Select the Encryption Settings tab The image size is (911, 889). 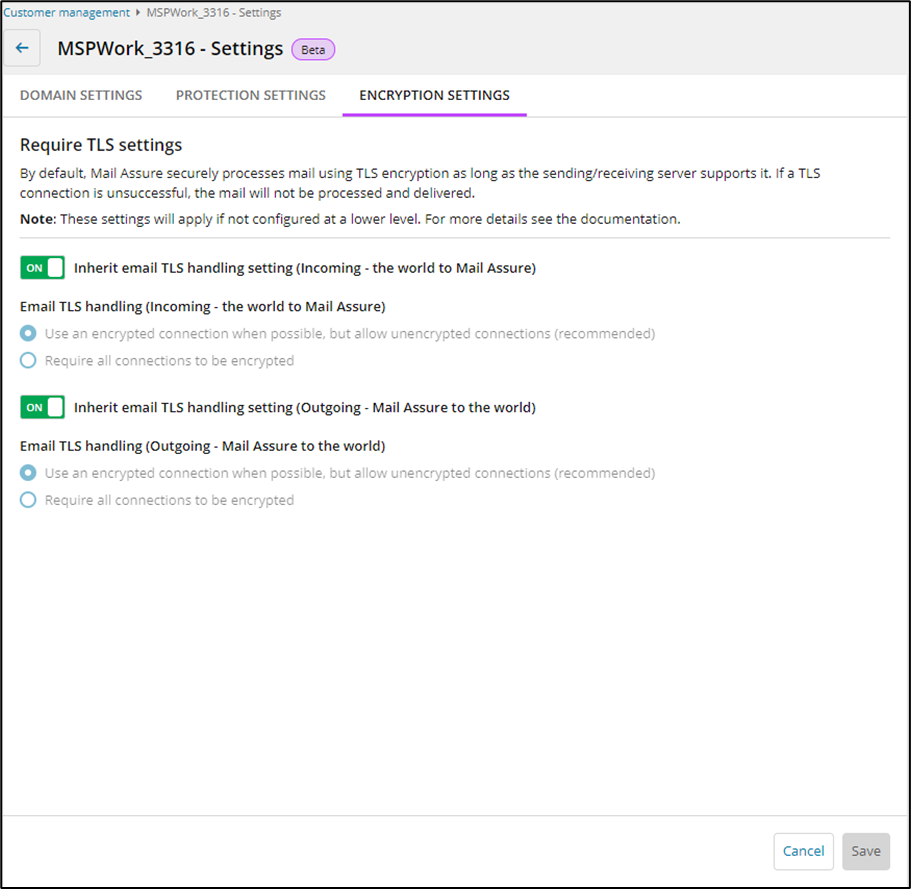point(434,95)
